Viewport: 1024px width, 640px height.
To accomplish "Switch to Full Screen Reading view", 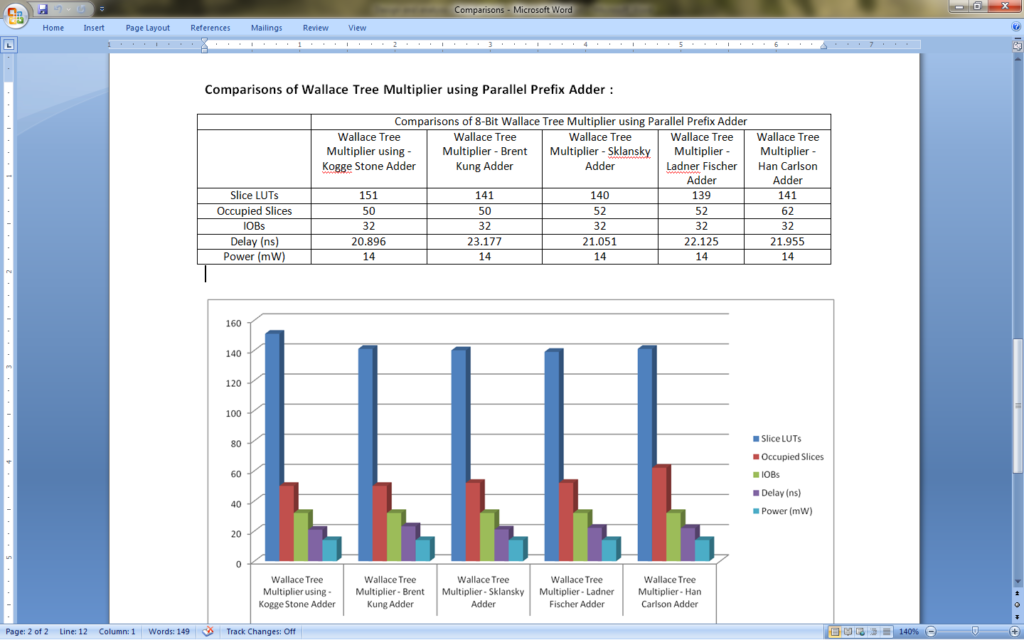I will (x=848, y=632).
